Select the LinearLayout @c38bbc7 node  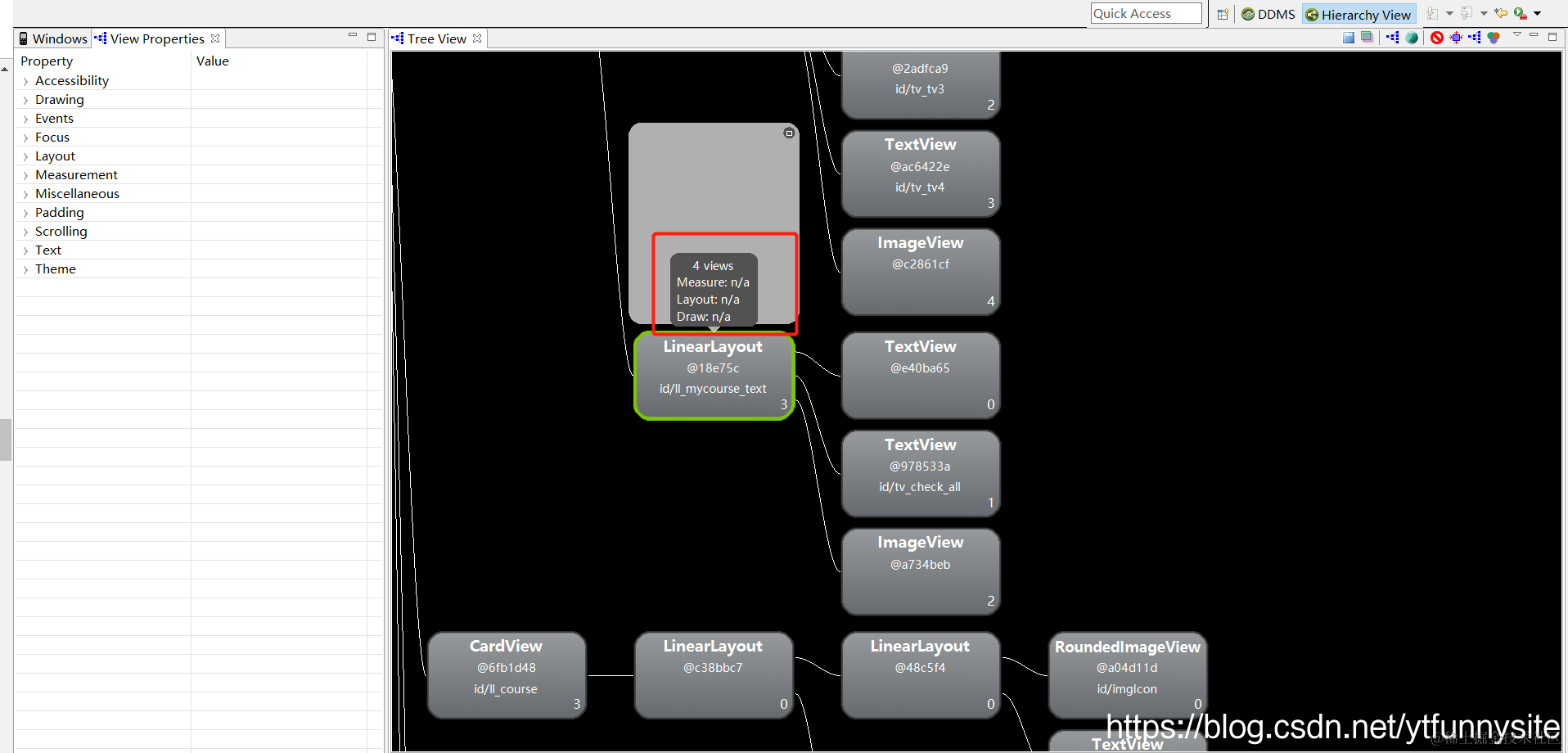[x=714, y=675]
